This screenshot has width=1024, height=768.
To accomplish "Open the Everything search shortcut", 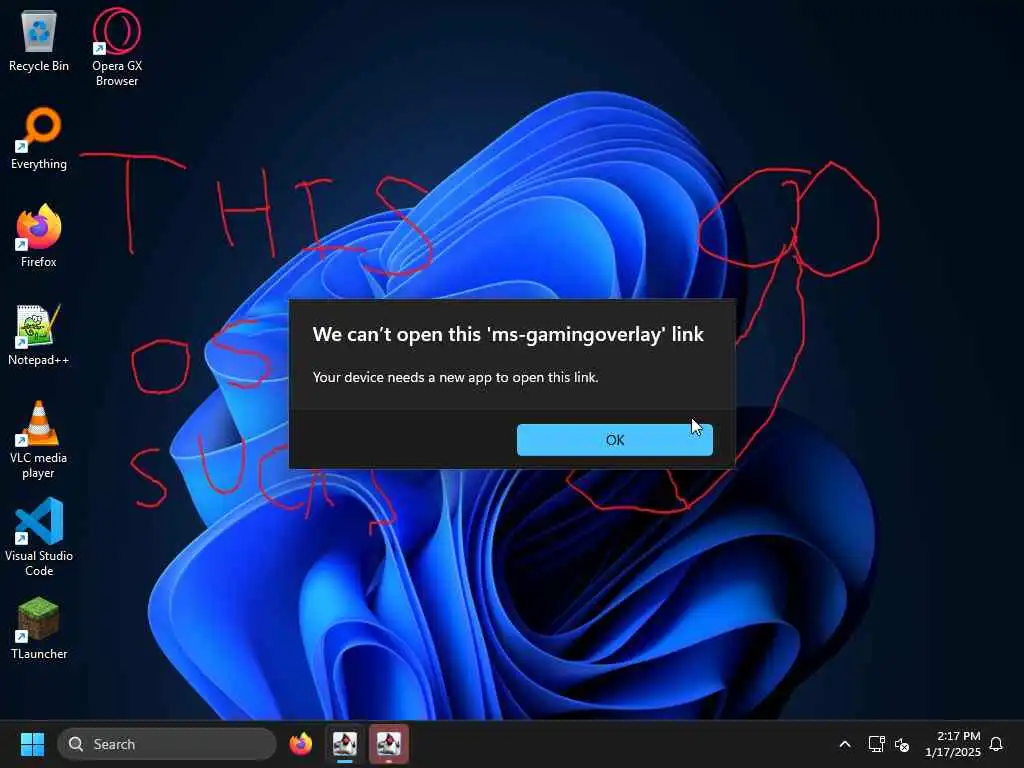I will coord(39,138).
